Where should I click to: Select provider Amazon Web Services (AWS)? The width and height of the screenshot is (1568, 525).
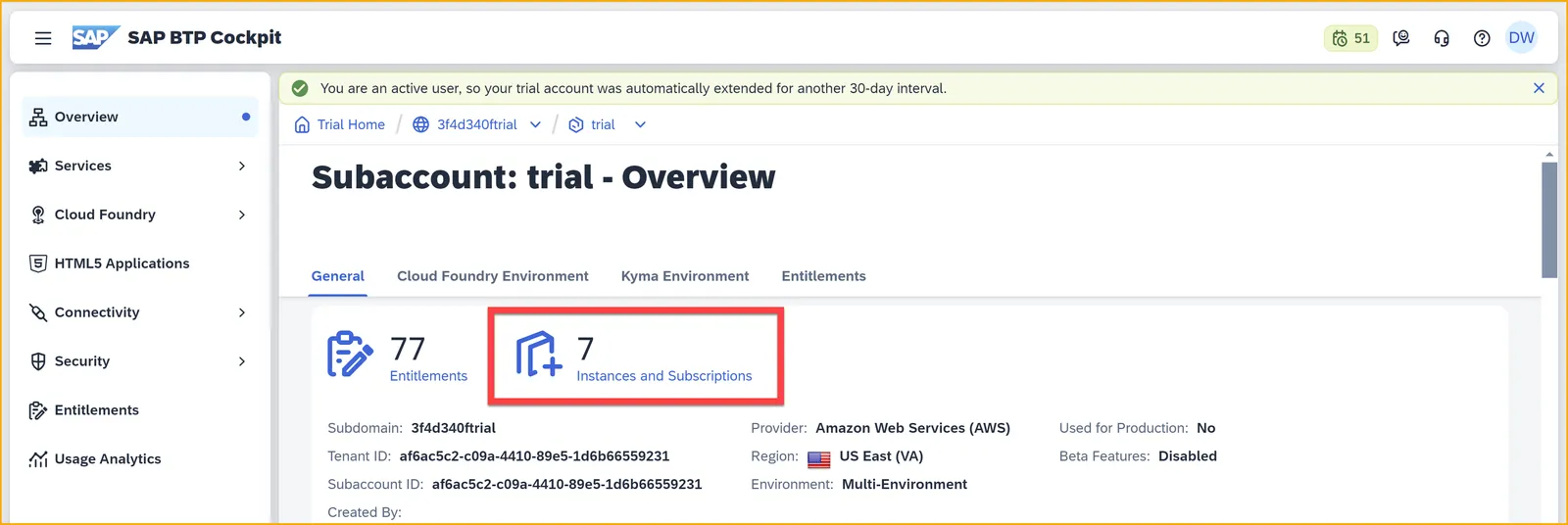click(912, 428)
